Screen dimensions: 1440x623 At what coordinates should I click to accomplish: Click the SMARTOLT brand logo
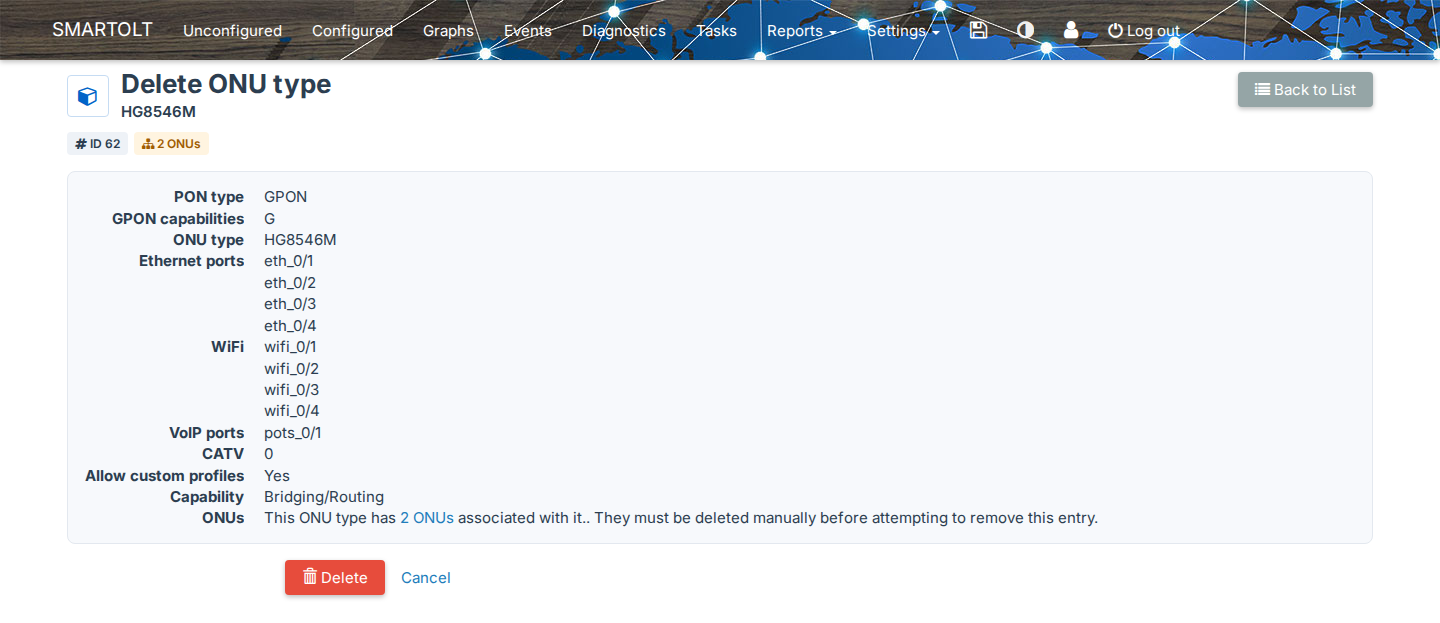[102, 30]
